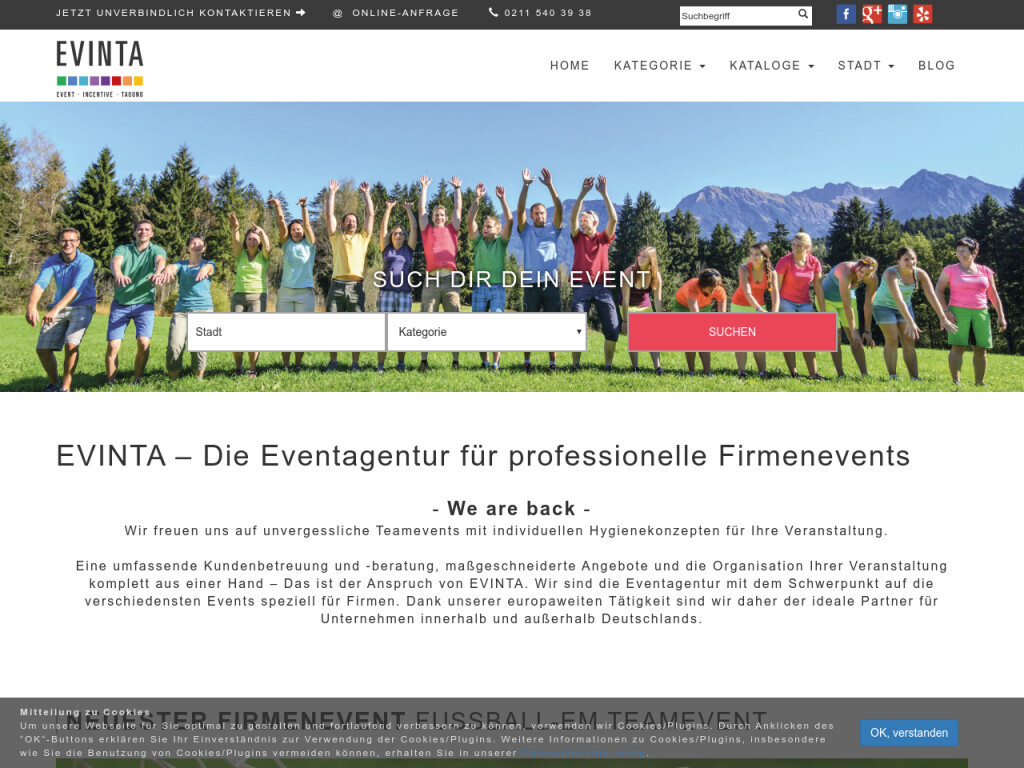Start a search with the magnifier icon
Image resolution: width=1024 pixels, height=768 pixels.
(803, 14)
